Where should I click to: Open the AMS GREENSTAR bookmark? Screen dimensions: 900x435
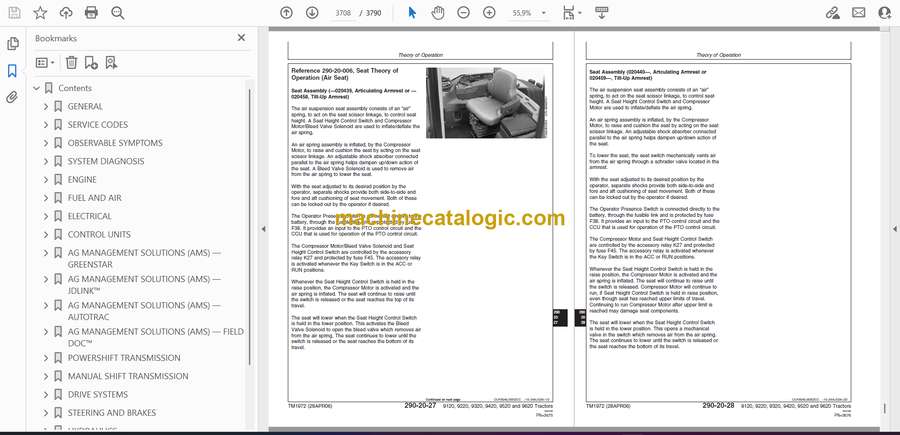click(144, 258)
